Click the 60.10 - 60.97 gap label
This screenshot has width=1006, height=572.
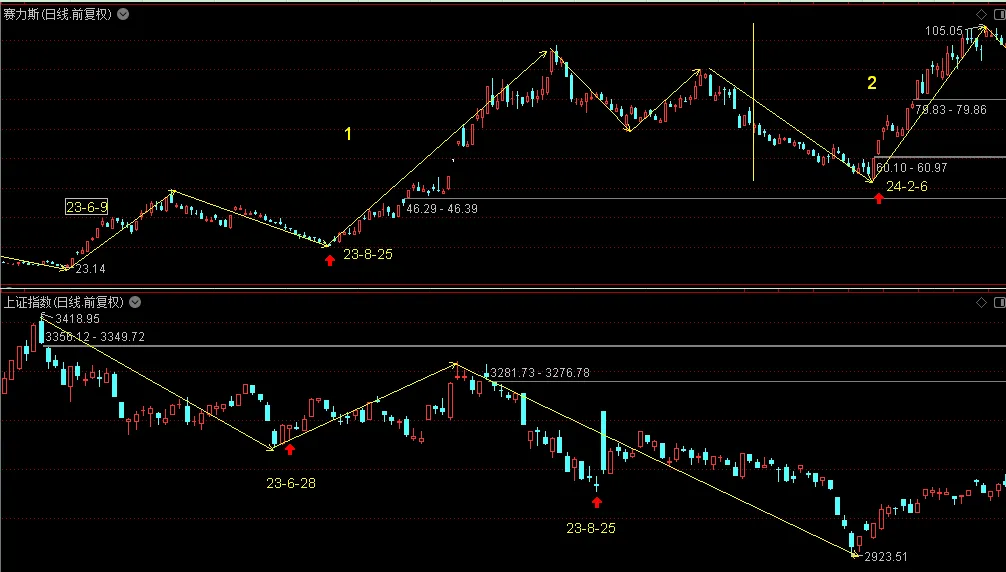coord(912,167)
